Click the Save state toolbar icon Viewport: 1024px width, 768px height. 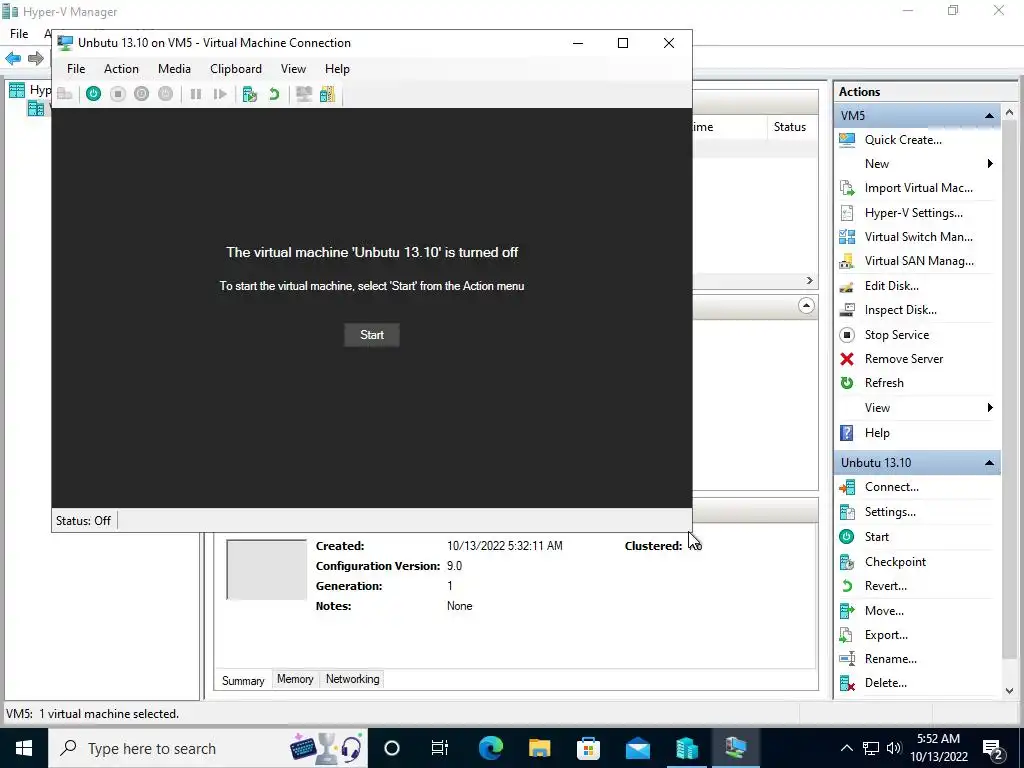coord(166,94)
